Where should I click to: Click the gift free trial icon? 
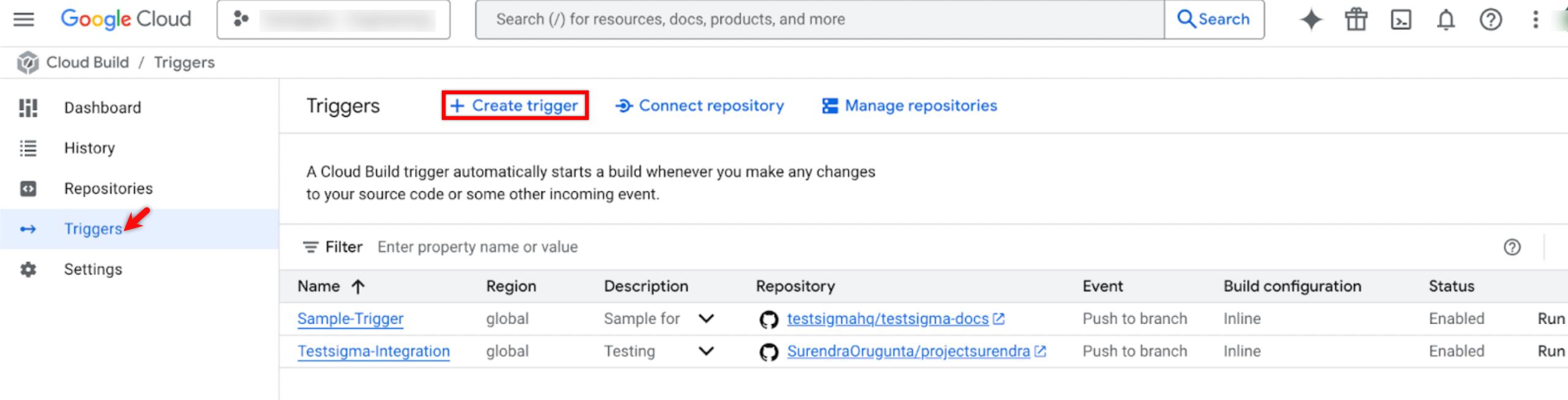click(x=1355, y=20)
